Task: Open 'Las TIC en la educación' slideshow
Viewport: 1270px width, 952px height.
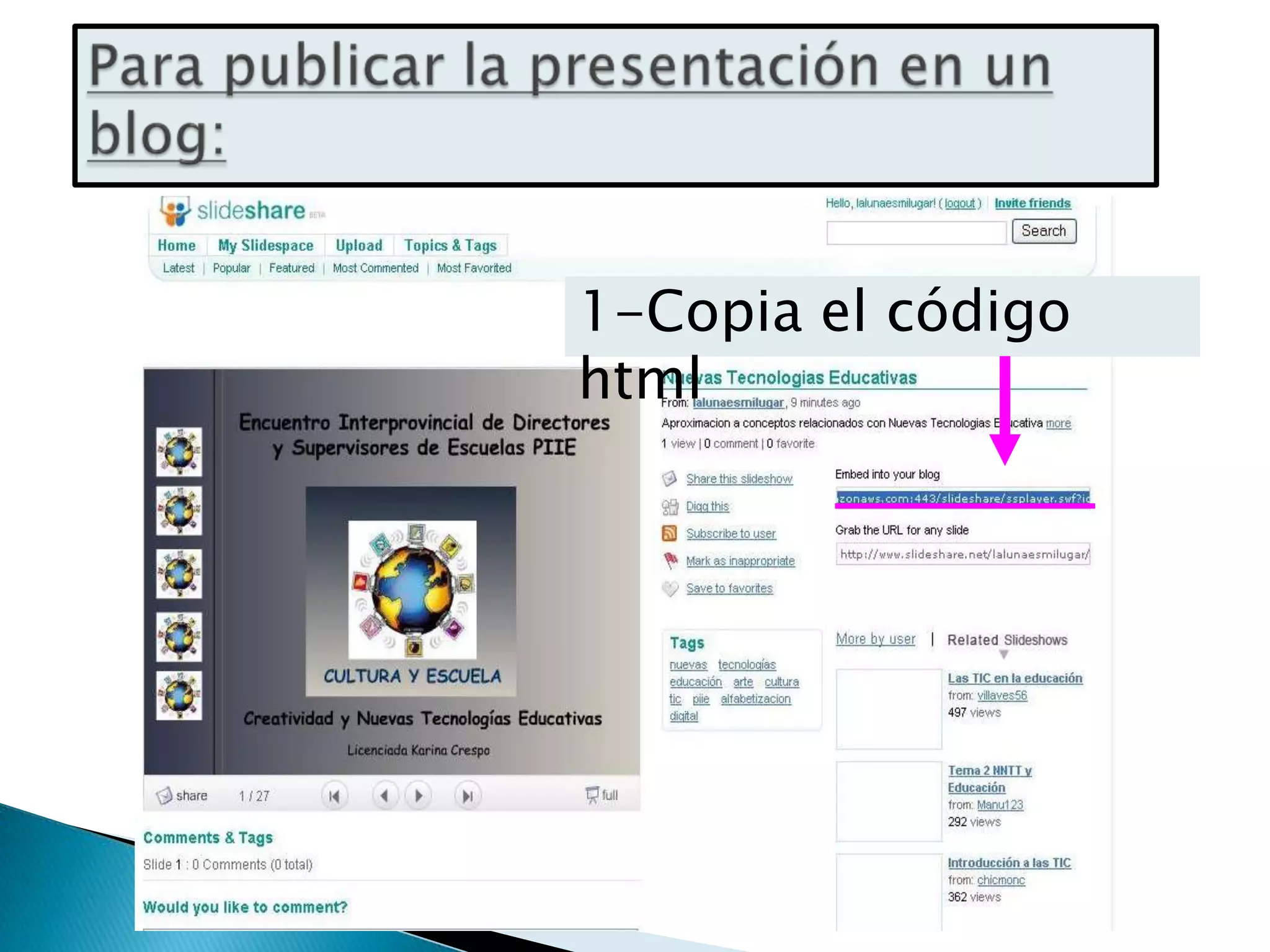Action: click(1015, 678)
